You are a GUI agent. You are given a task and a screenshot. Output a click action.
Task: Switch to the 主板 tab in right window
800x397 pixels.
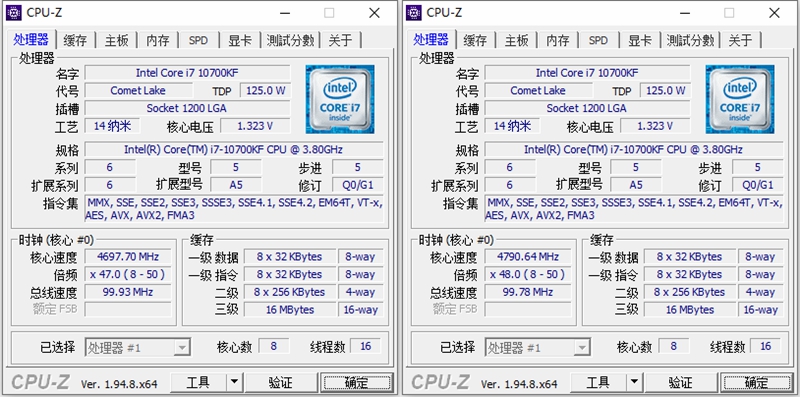[517, 40]
